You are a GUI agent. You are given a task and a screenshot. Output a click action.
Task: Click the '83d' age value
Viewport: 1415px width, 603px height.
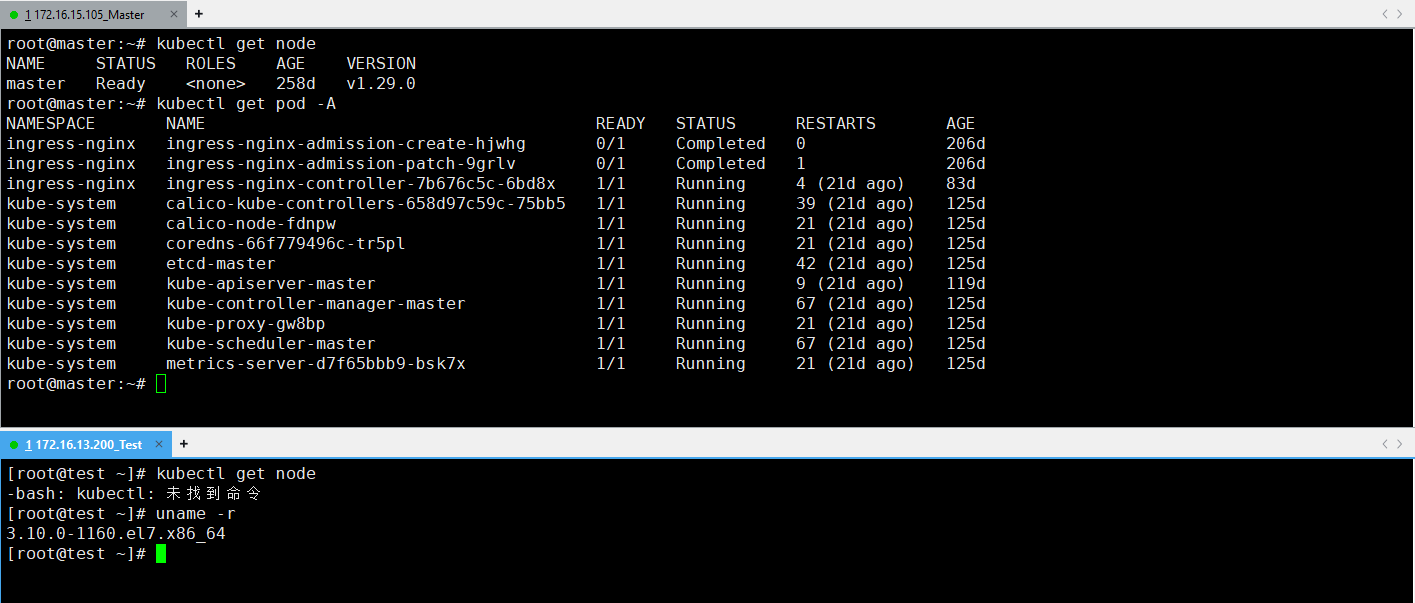(961, 184)
